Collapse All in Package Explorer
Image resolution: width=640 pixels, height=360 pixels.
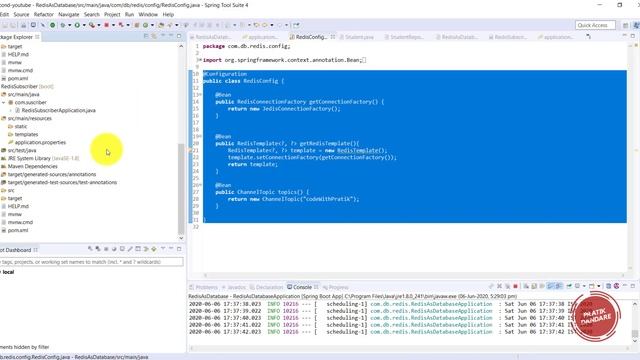pyautogui.click(x=146, y=36)
